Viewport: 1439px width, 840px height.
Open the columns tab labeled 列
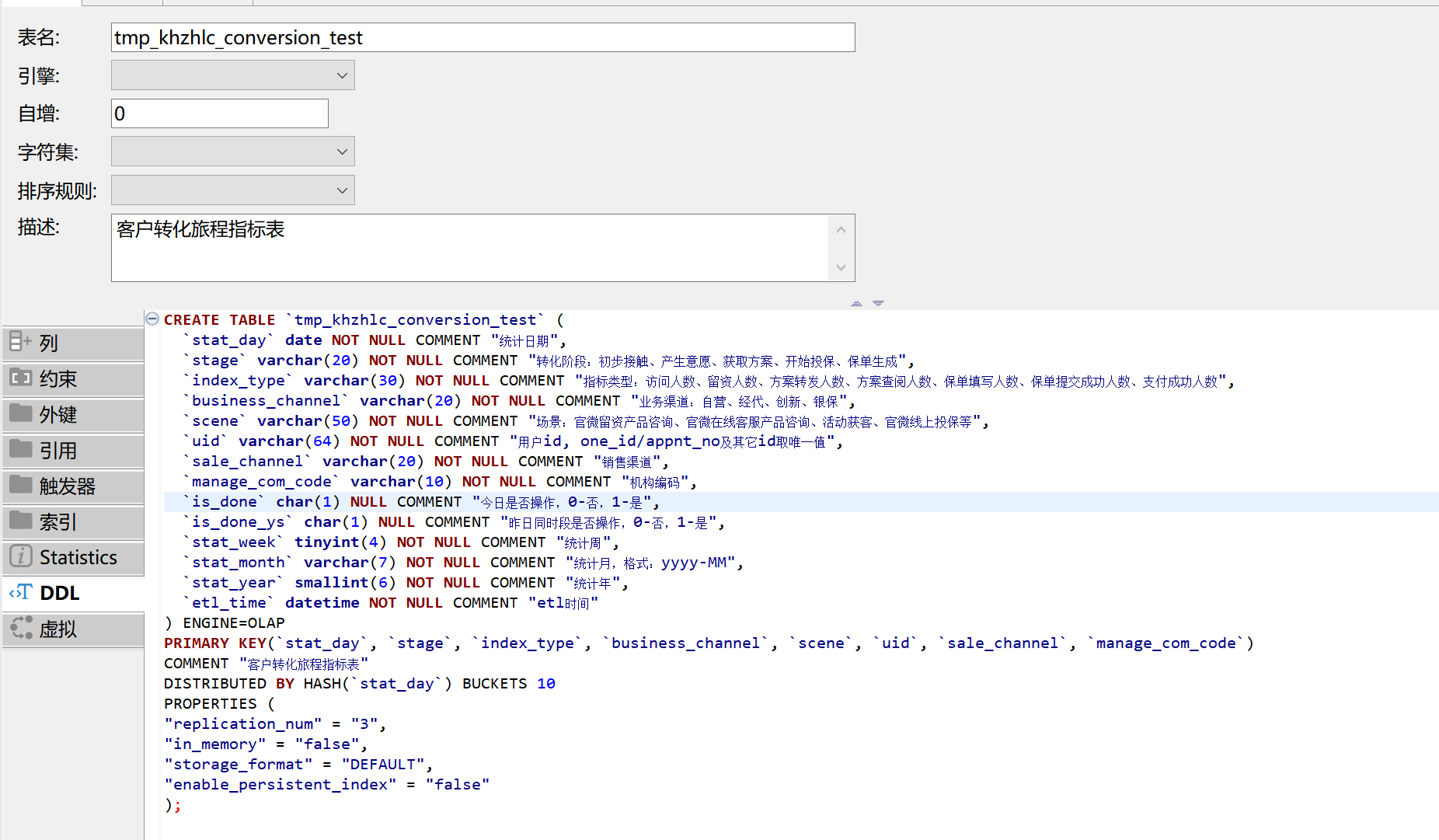pos(73,343)
